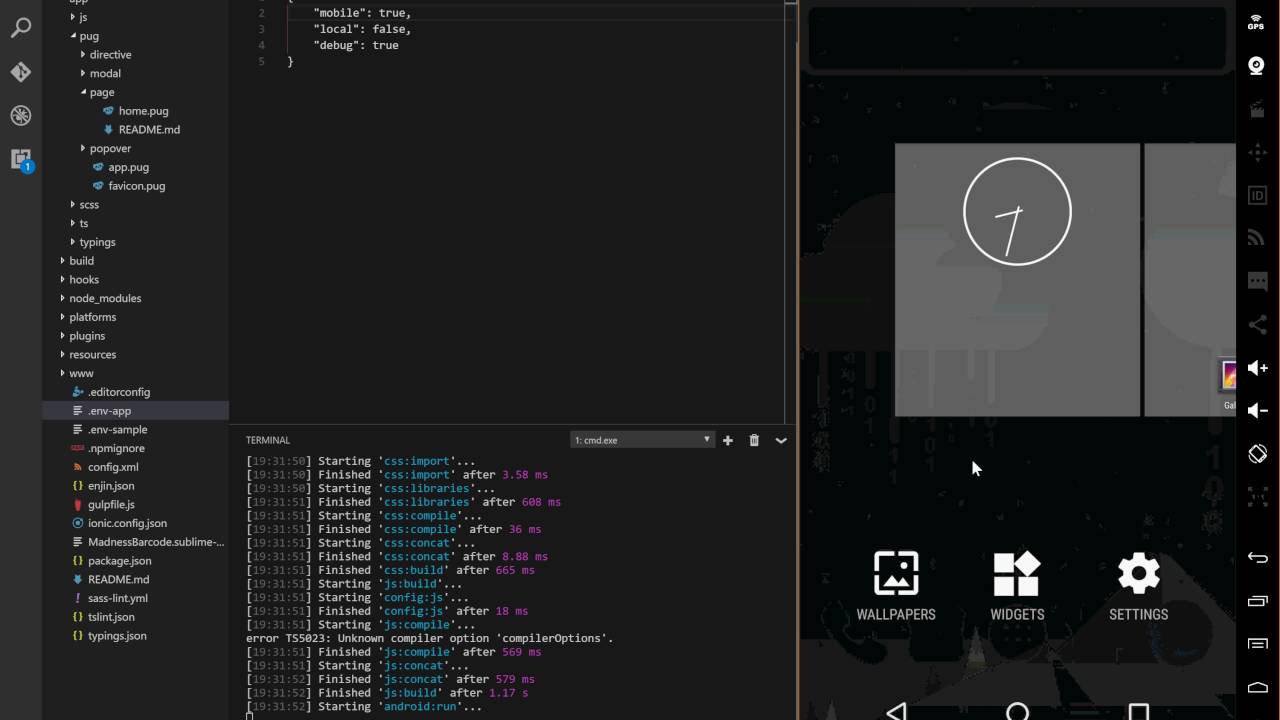The image size is (1280, 720).
Task: Open the Search view in activity bar
Action: (x=20, y=27)
